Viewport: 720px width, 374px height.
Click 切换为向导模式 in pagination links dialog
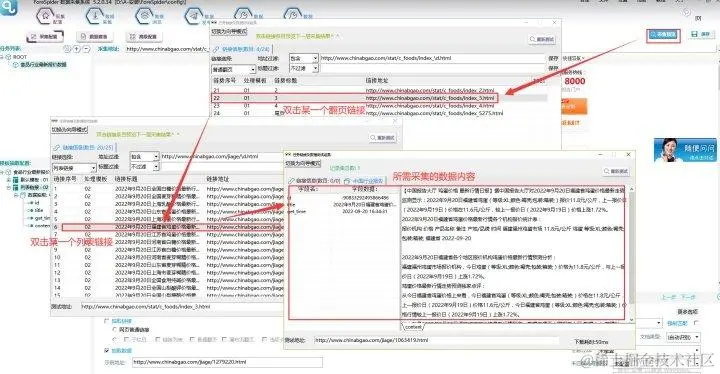pos(229,32)
